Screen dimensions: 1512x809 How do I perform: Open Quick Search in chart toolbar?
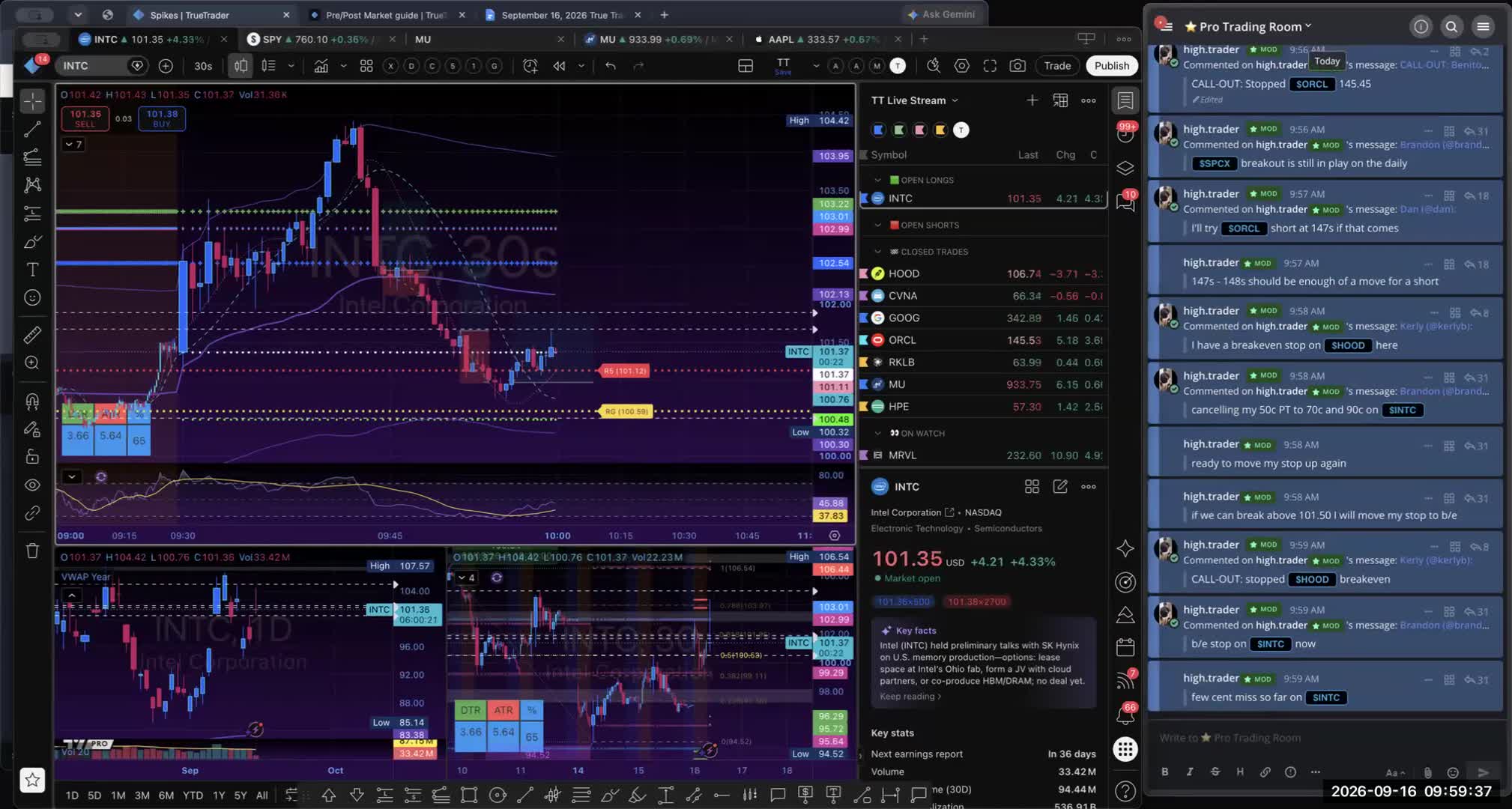(x=934, y=66)
